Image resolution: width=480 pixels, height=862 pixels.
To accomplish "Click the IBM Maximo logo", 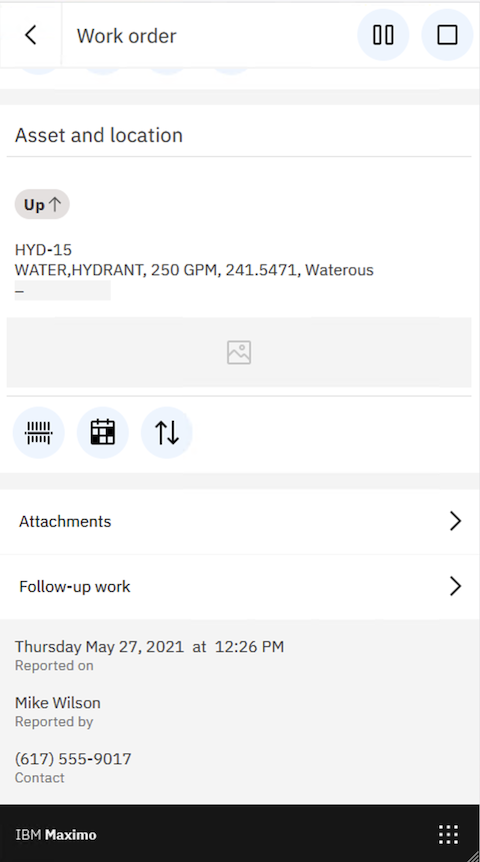I will (x=56, y=835).
